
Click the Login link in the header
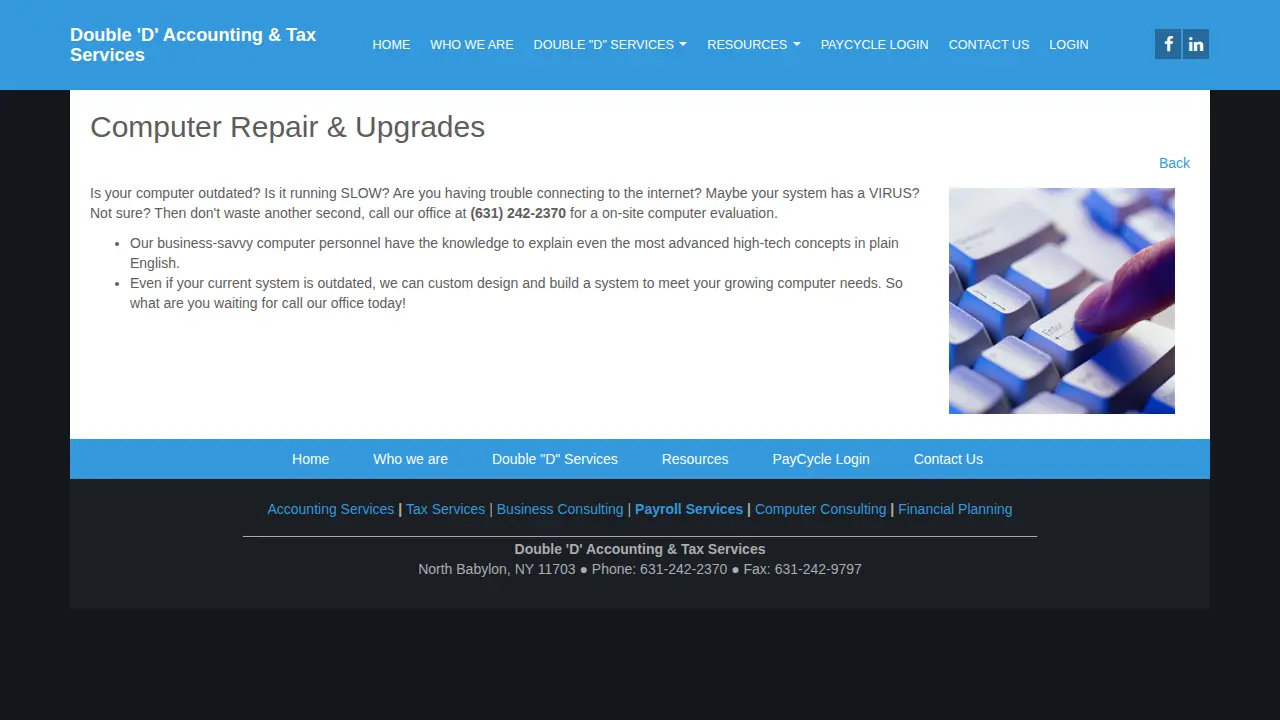click(1069, 45)
